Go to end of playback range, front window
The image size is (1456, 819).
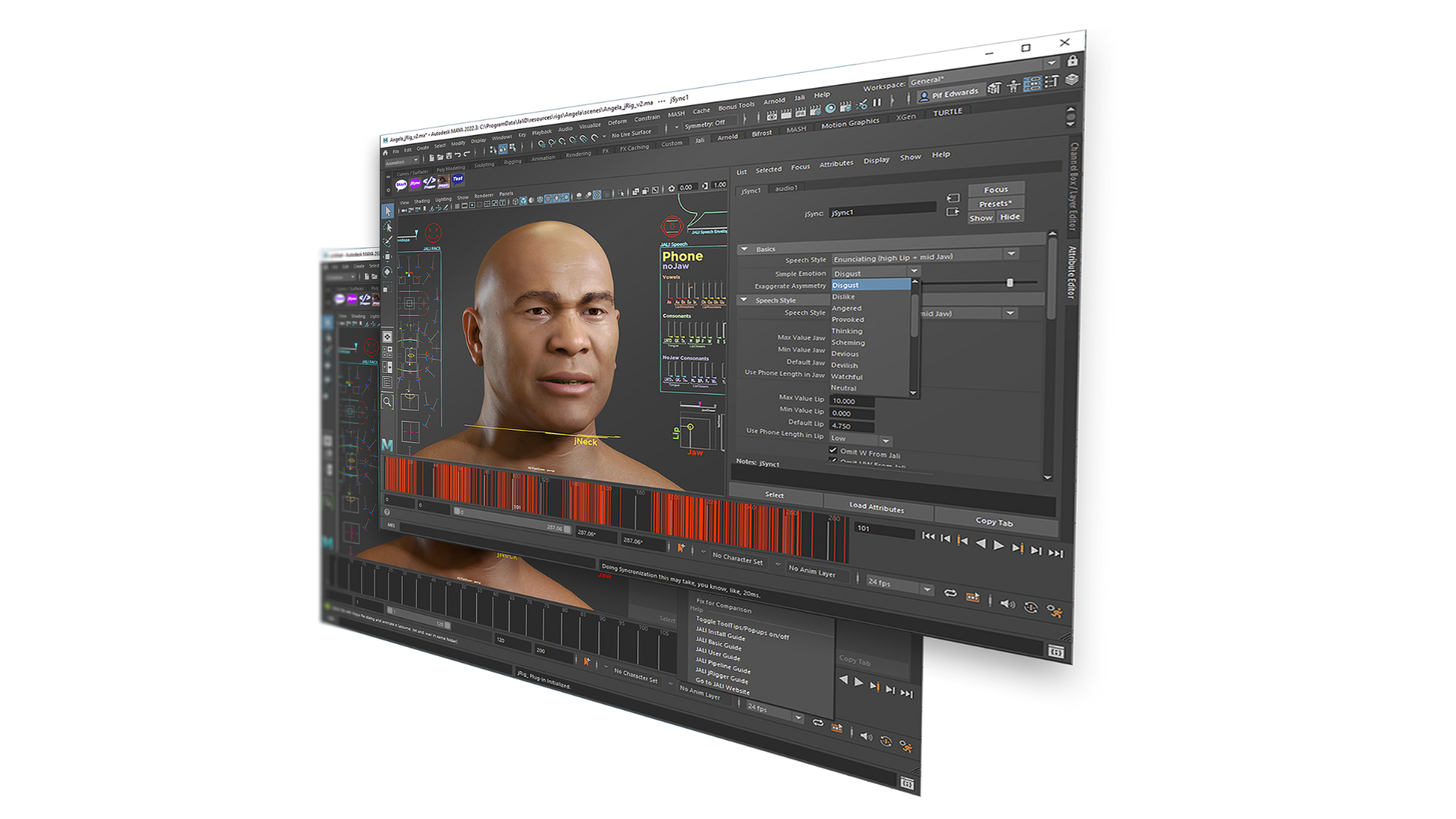click(x=1056, y=554)
